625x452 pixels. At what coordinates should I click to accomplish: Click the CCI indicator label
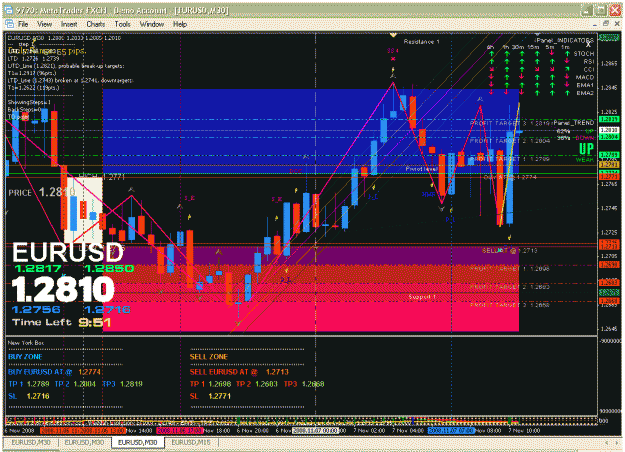coord(589,69)
